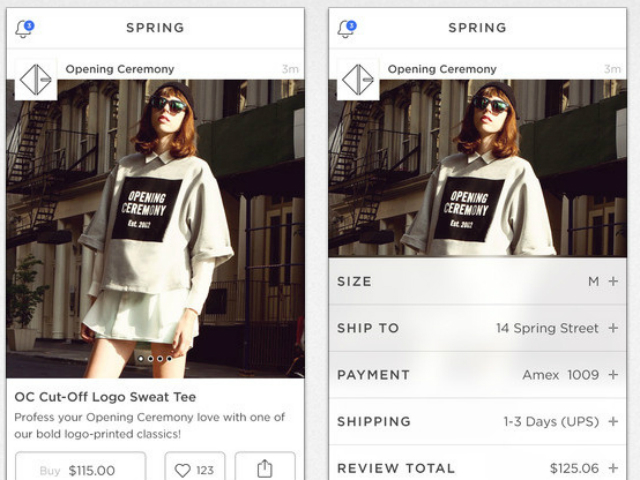
Task: Tap the share icon button
Action: [265, 467]
